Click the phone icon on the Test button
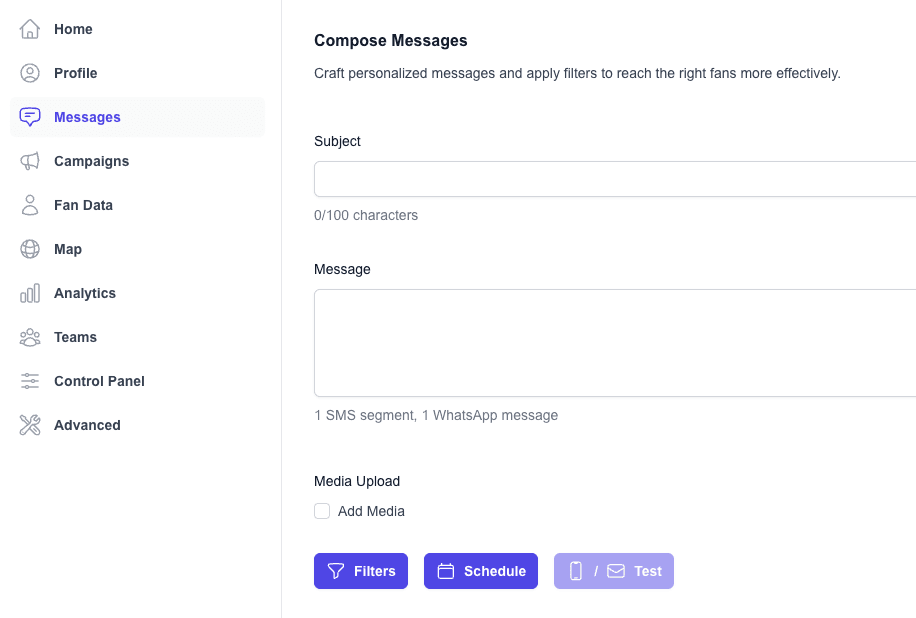916x618 pixels. (576, 570)
